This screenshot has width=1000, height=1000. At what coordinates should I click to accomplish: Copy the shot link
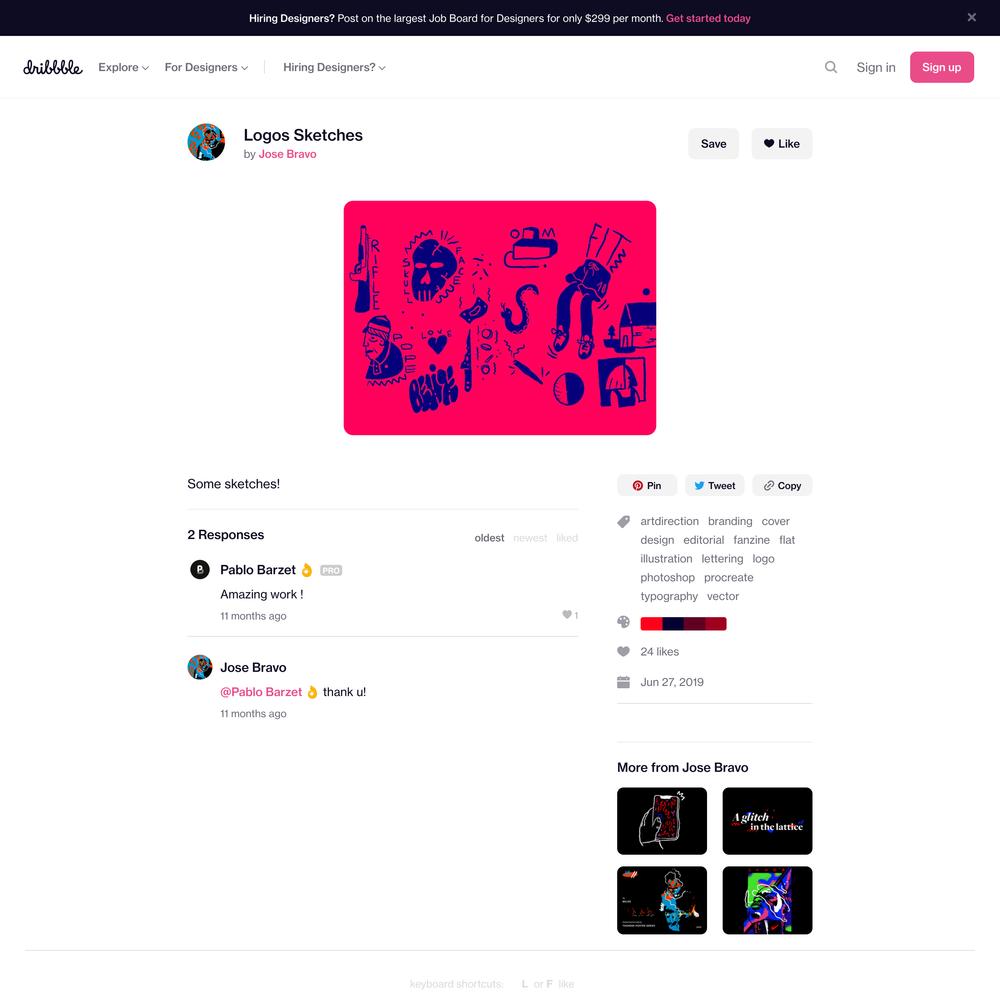(x=782, y=485)
